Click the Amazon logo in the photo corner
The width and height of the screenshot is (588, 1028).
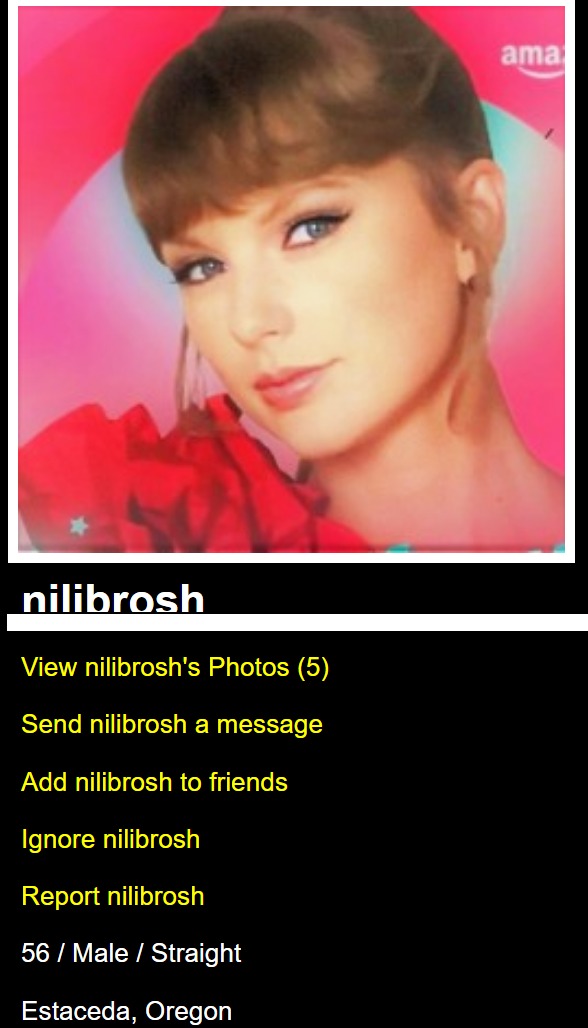(x=532, y=58)
